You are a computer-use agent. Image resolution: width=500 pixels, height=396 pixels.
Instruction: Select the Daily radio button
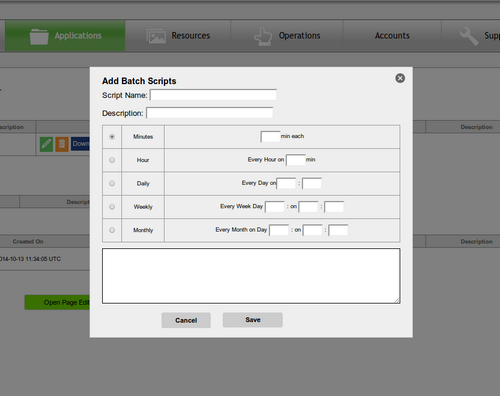112,183
